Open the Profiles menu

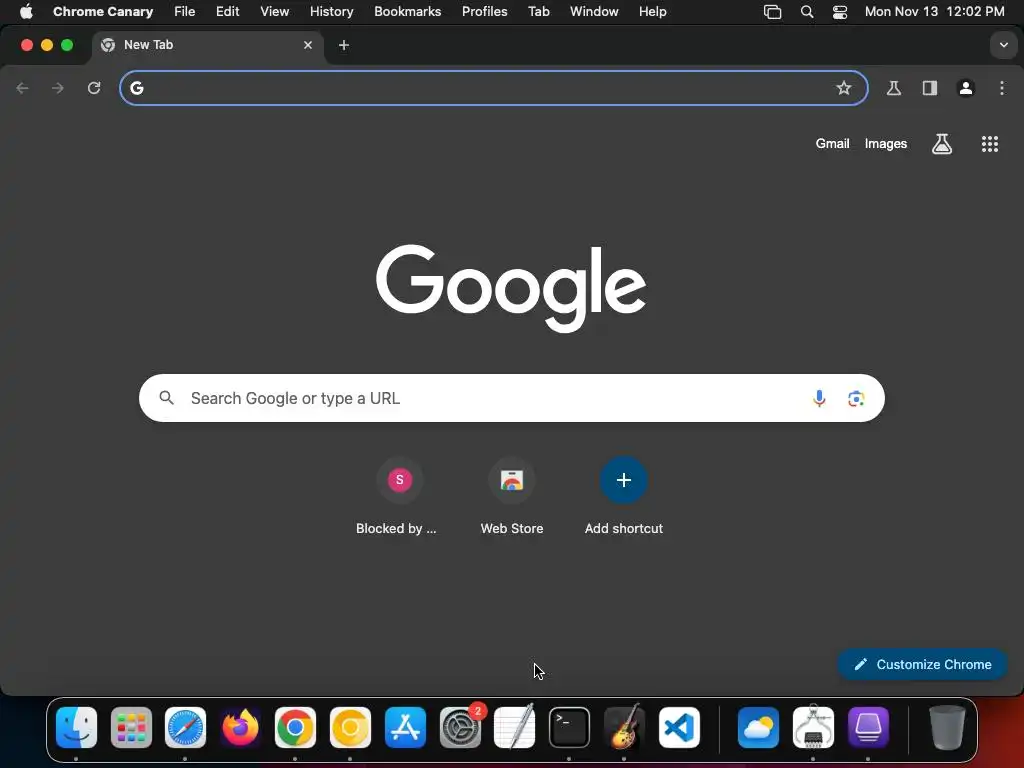click(x=485, y=12)
